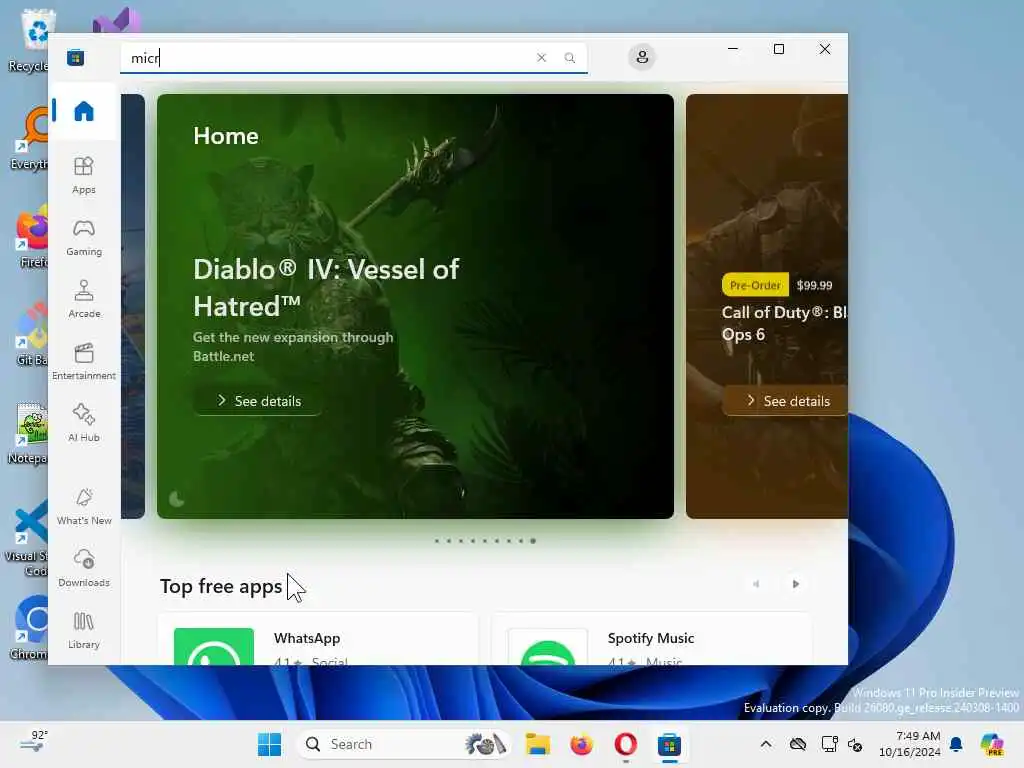Open What's New page
Viewport: 1024px width, 768px height.
(84, 506)
